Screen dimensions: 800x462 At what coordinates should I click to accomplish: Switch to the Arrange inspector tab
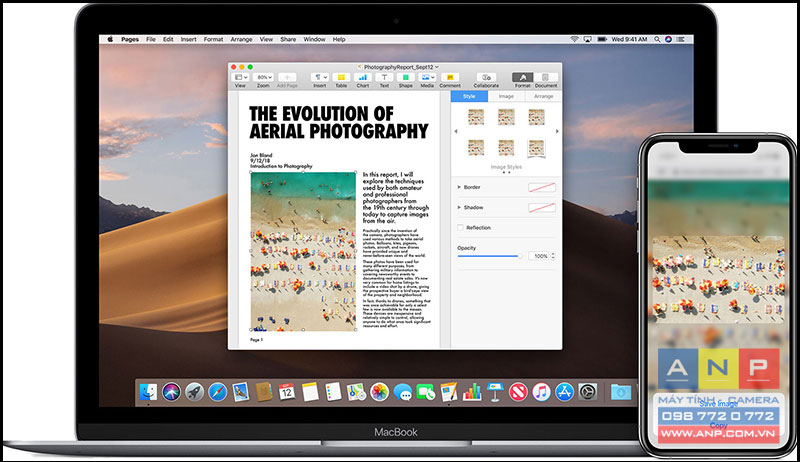(543, 96)
